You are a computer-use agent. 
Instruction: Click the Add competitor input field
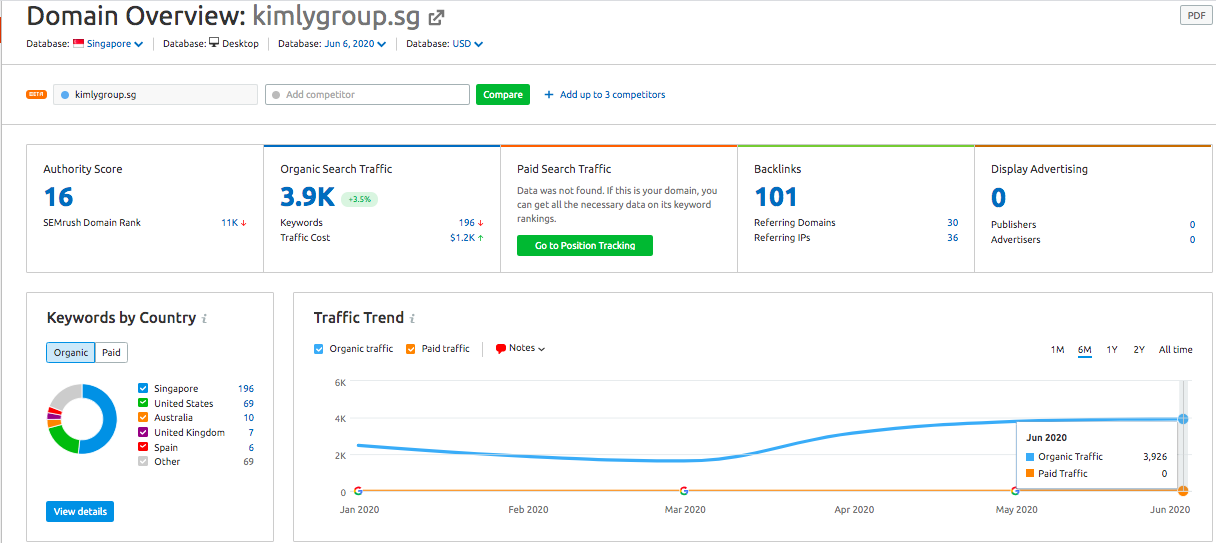coord(367,95)
